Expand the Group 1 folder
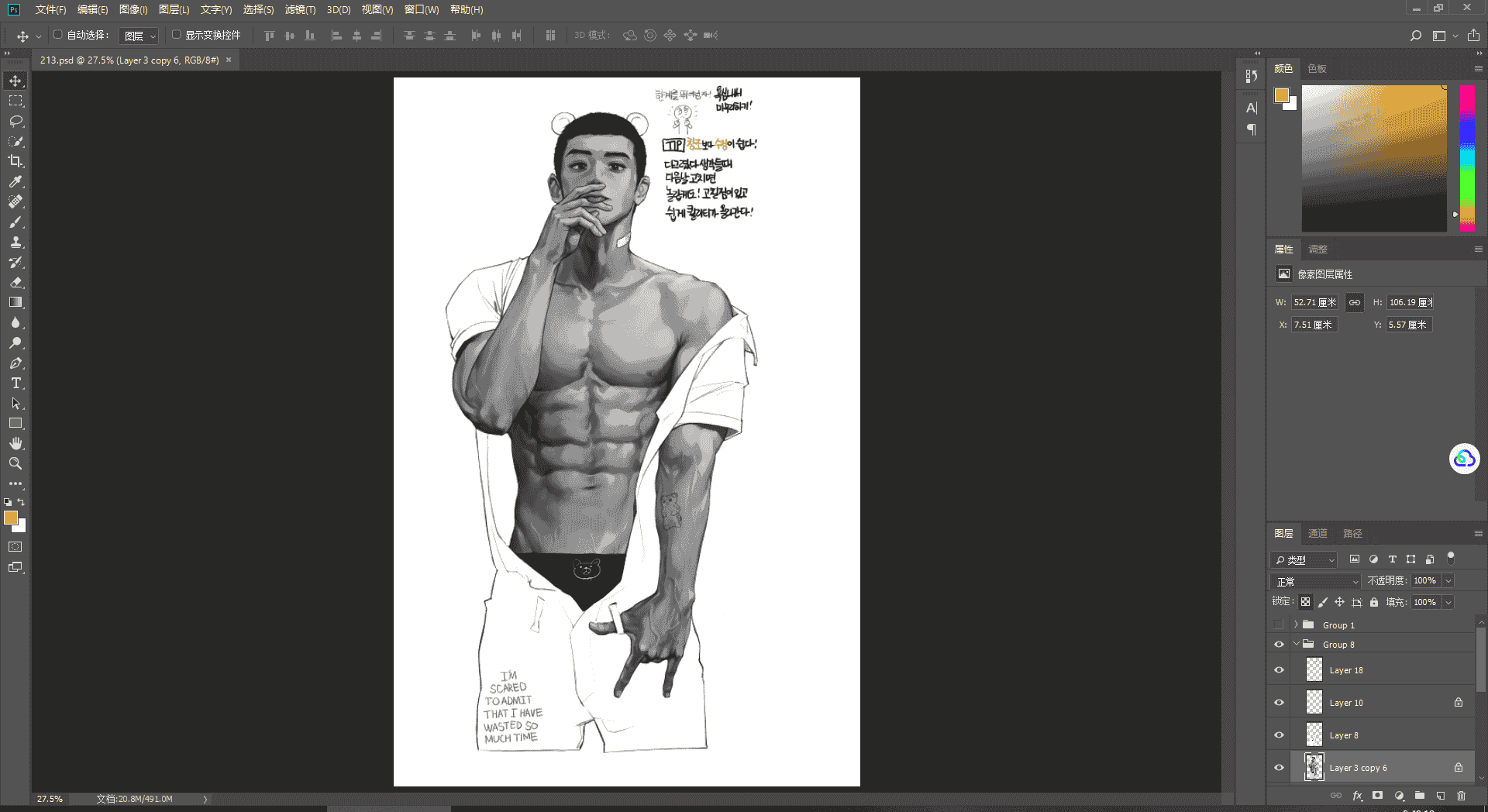1488x812 pixels. [x=1296, y=624]
